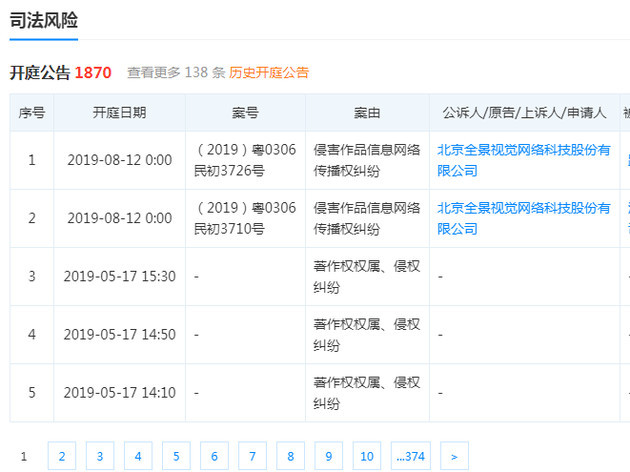The width and height of the screenshot is (630, 472).
Task: Open 历史开庭公告 link
Action: [x=269, y=73]
